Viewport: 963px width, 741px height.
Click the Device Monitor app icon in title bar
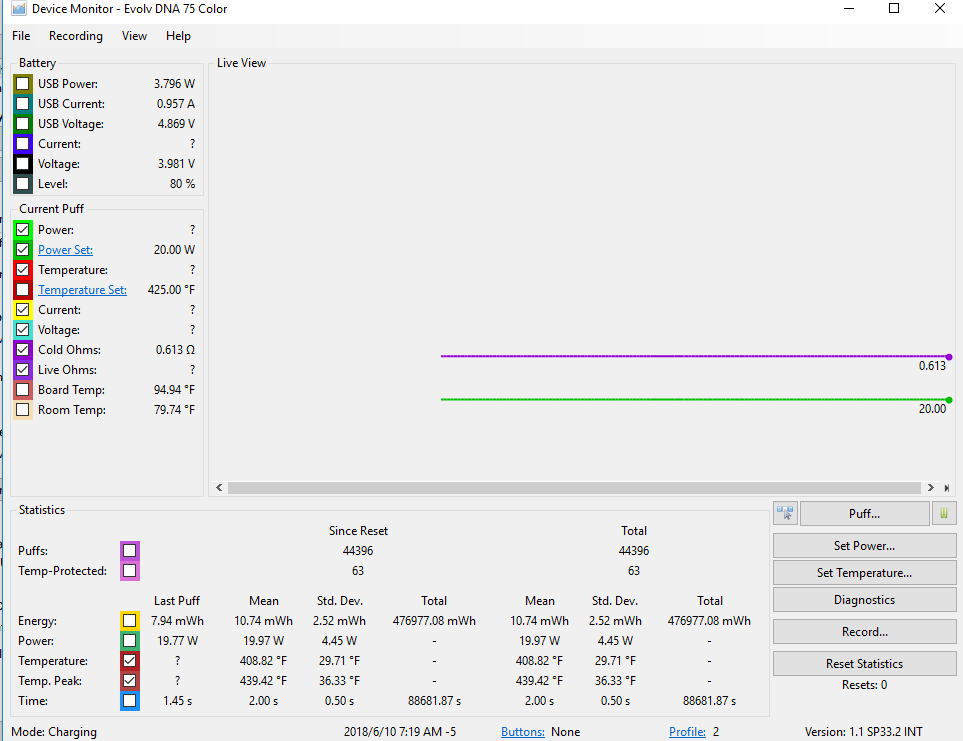(x=18, y=9)
